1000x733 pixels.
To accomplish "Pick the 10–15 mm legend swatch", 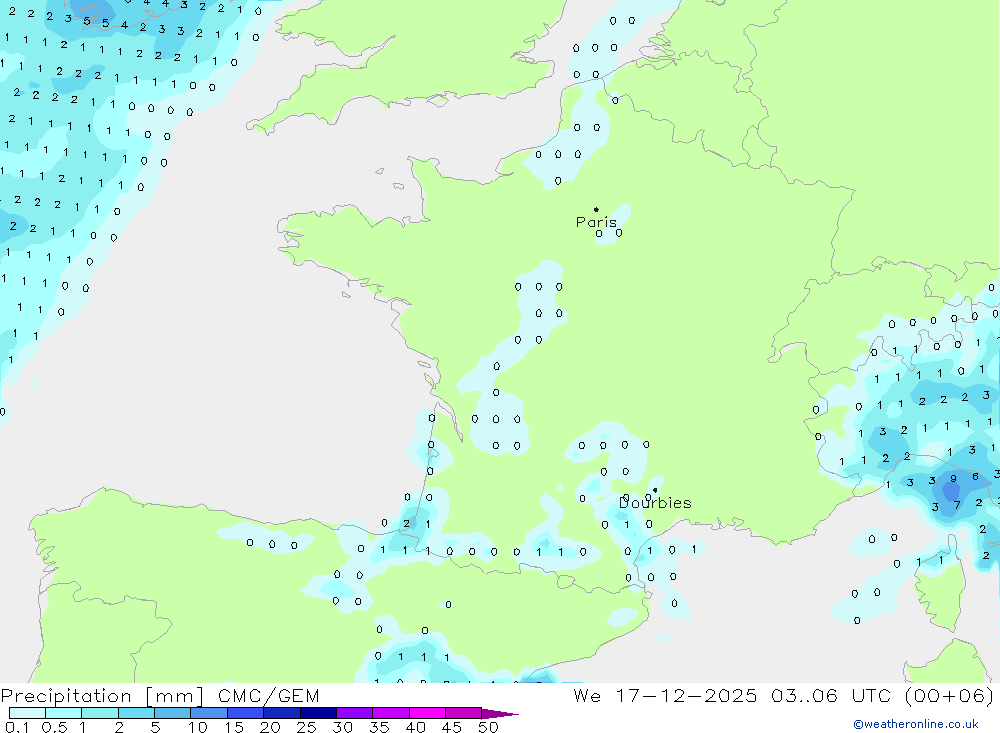I will [209, 713].
